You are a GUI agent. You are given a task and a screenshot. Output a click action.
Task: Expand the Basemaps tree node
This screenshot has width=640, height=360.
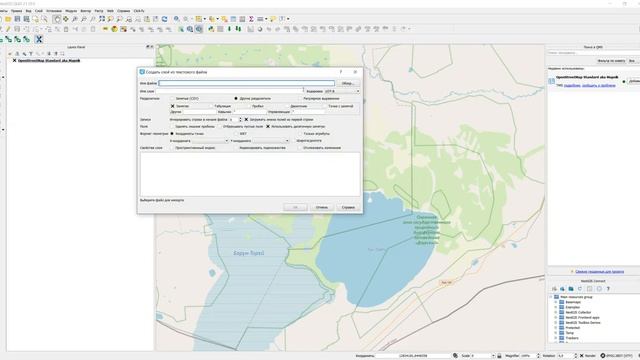556,302
